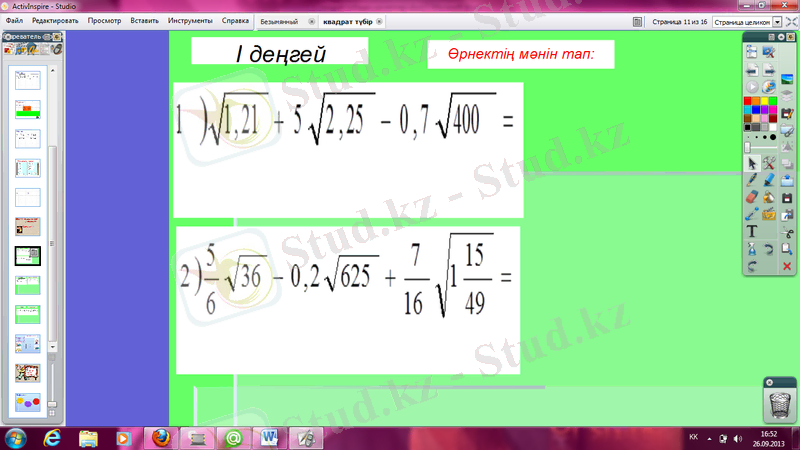This screenshot has height=450, width=800.
Task: Open the Вставить menu
Action: coord(144,20)
